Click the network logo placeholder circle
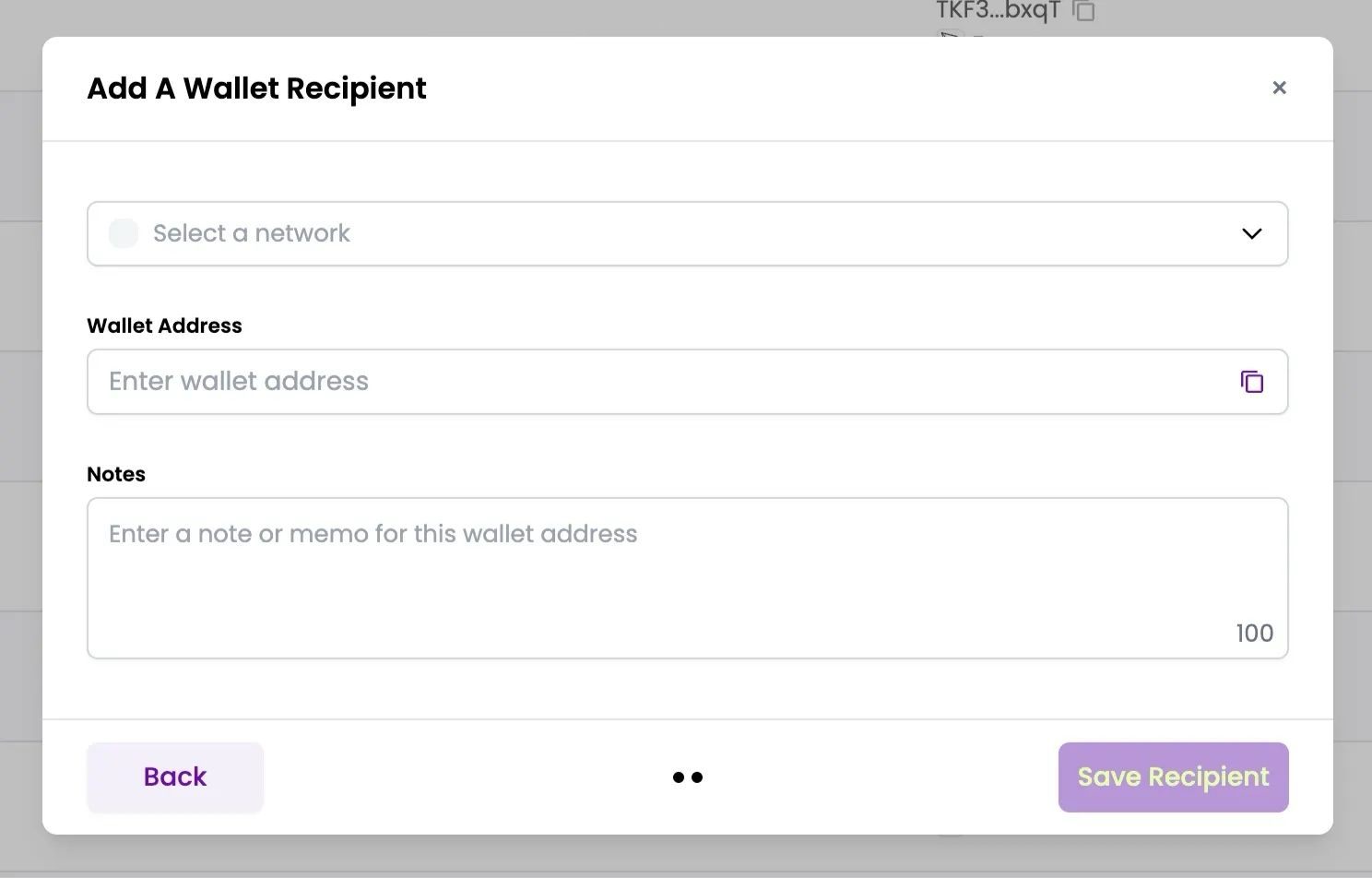This screenshot has width=1372, height=878. [x=124, y=233]
